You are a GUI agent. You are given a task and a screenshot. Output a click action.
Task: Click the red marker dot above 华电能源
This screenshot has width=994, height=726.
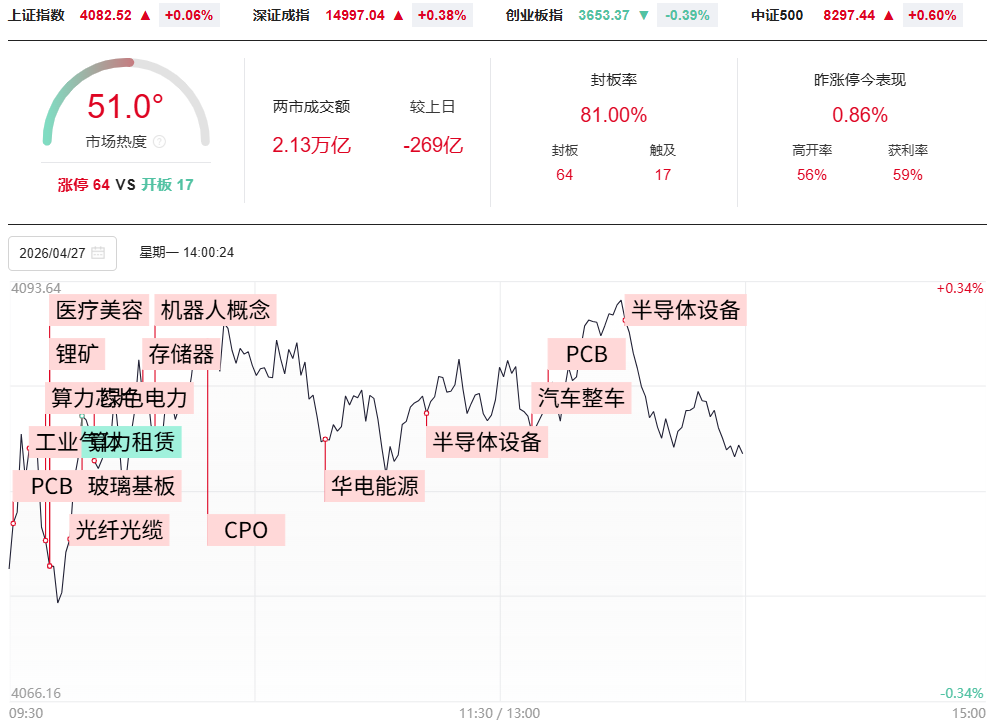click(x=326, y=439)
